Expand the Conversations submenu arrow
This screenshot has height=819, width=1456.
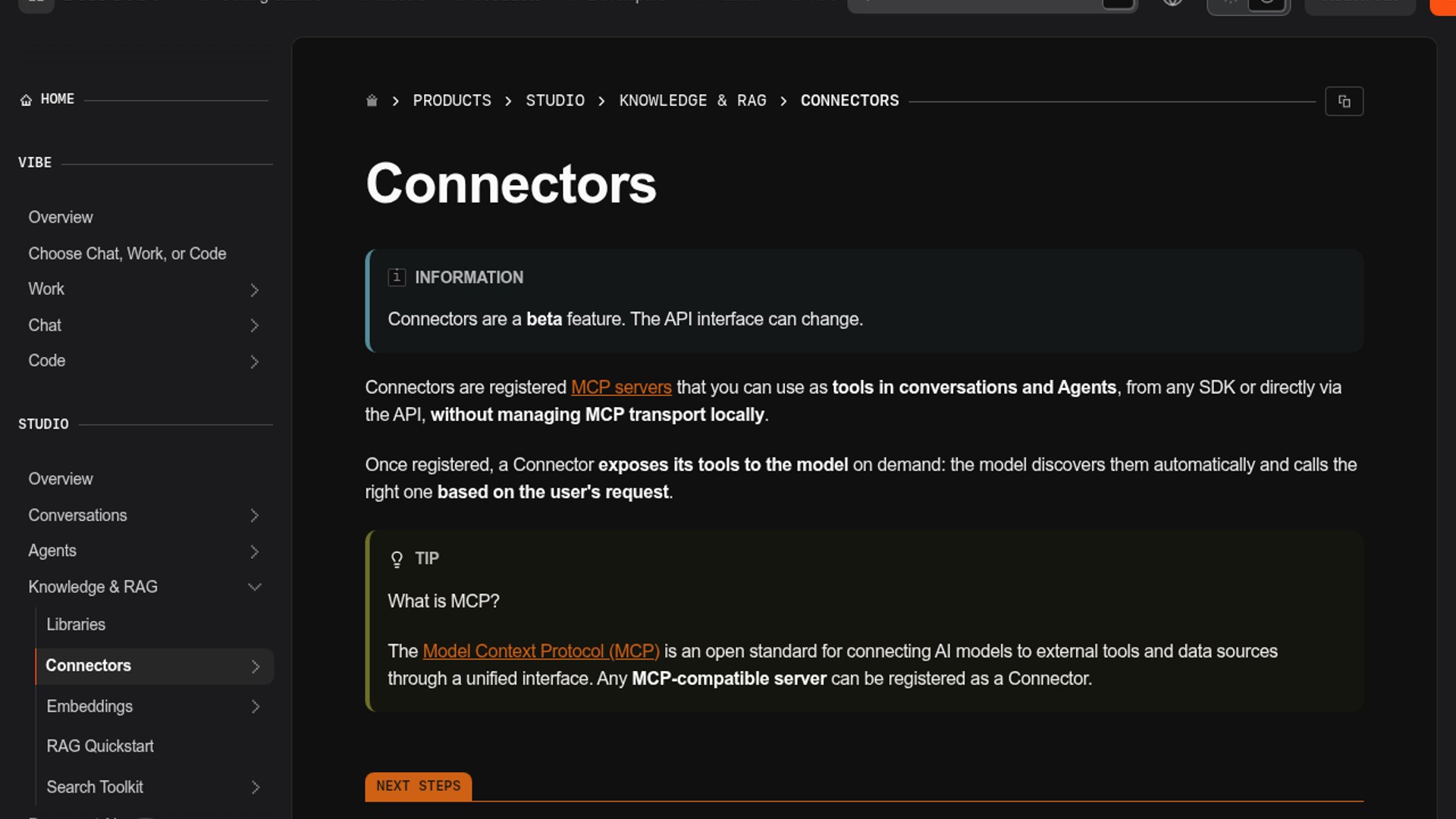(x=255, y=516)
